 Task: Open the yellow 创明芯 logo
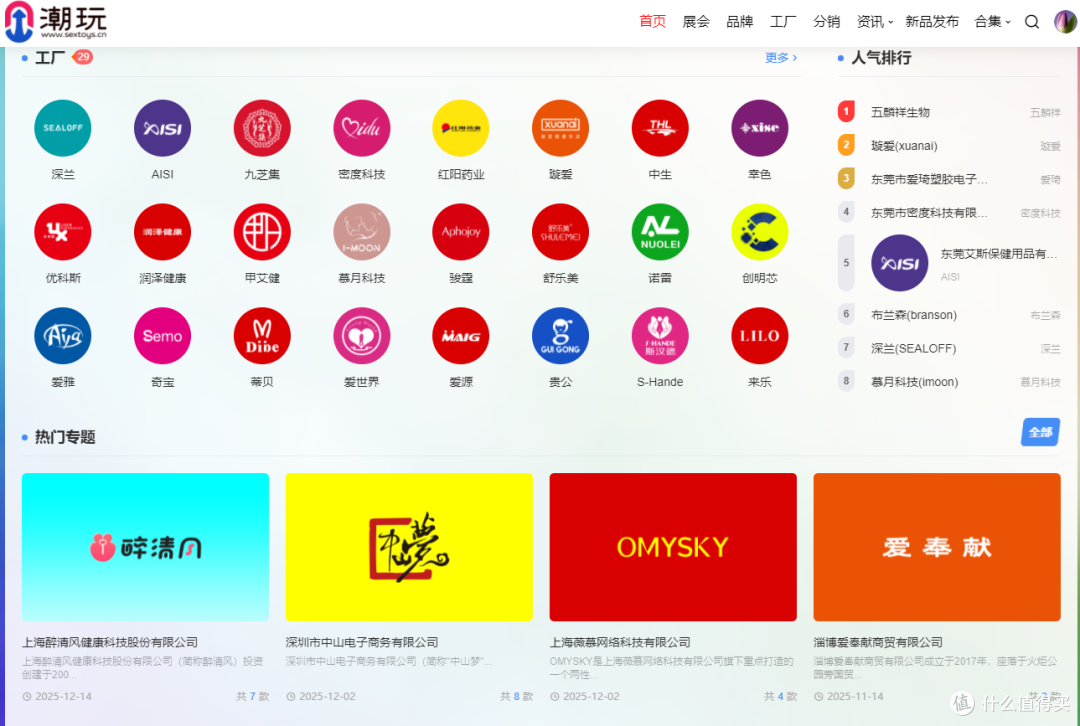pyautogui.click(x=760, y=232)
